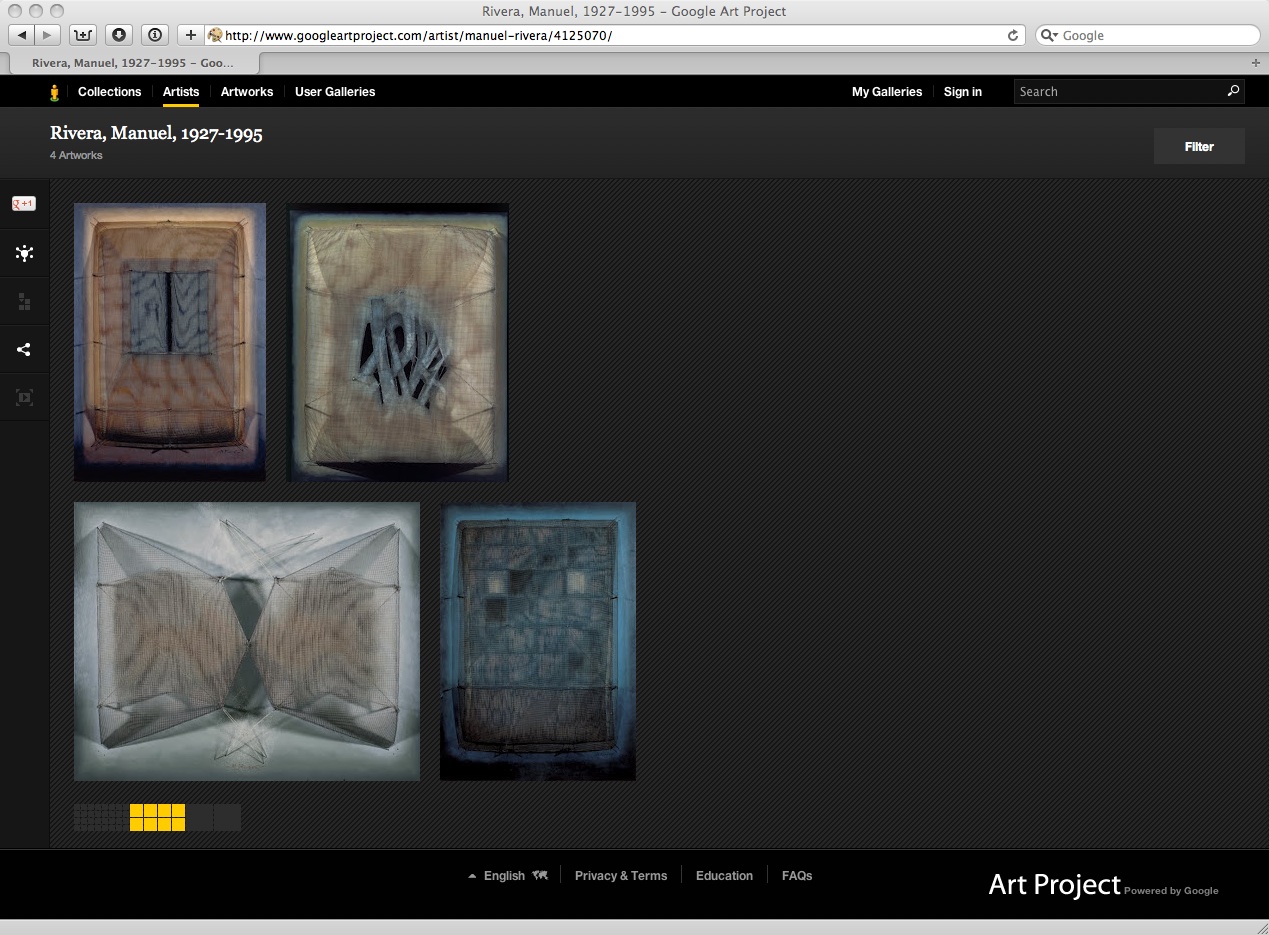This screenshot has height=935, width=1269.
Task: Go forward with Safari forward arrow
Action: [48, 35]
